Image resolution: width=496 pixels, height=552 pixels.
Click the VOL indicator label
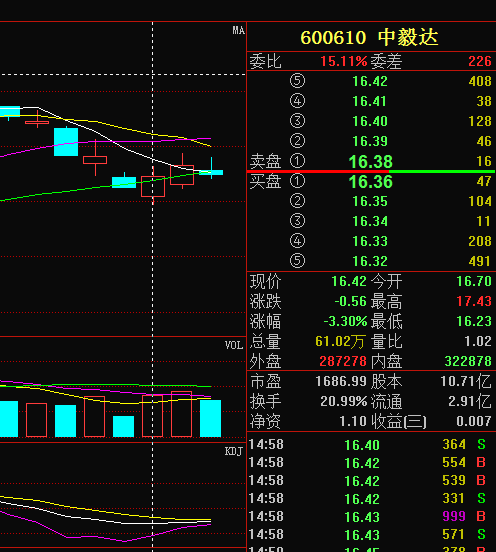pos(234,345)
